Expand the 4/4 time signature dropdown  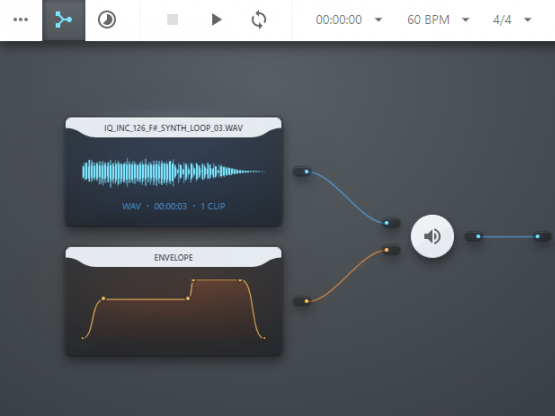(528, 20)
